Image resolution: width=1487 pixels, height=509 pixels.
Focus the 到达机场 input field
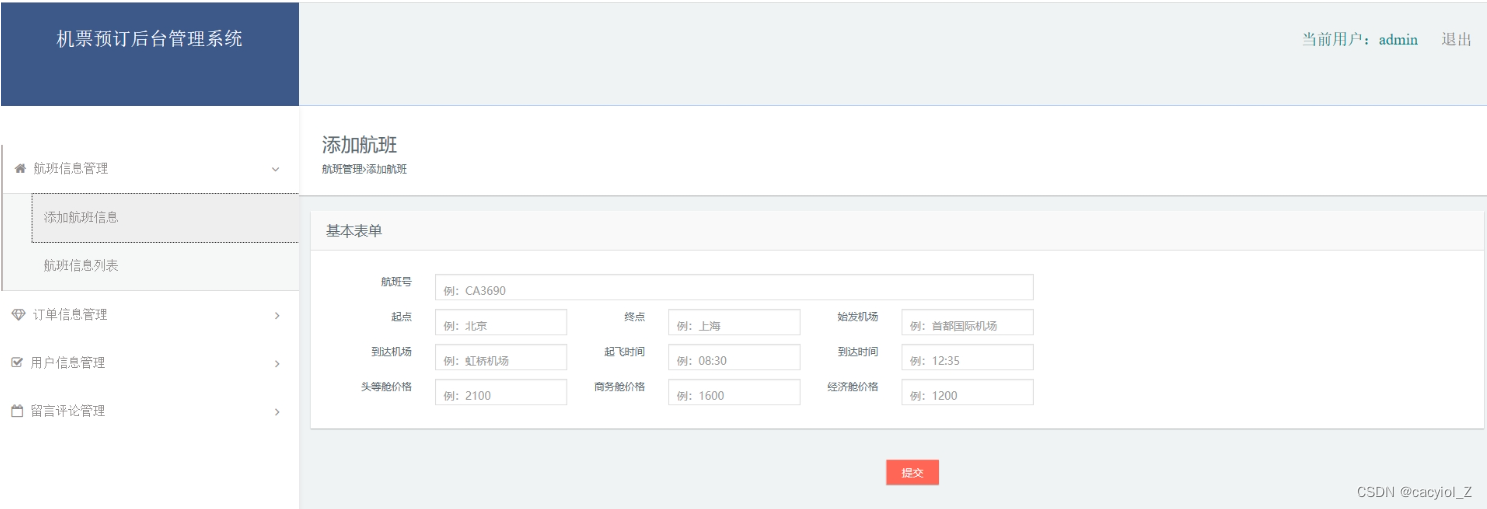coord(501,357)
